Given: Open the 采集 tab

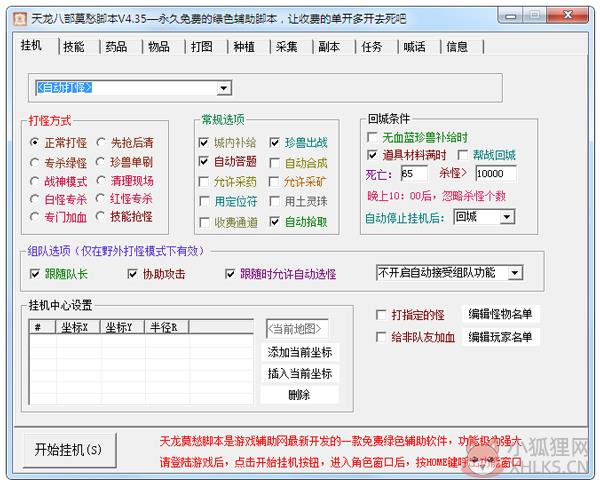Looking at the screenshot, I should pos(287,47).
